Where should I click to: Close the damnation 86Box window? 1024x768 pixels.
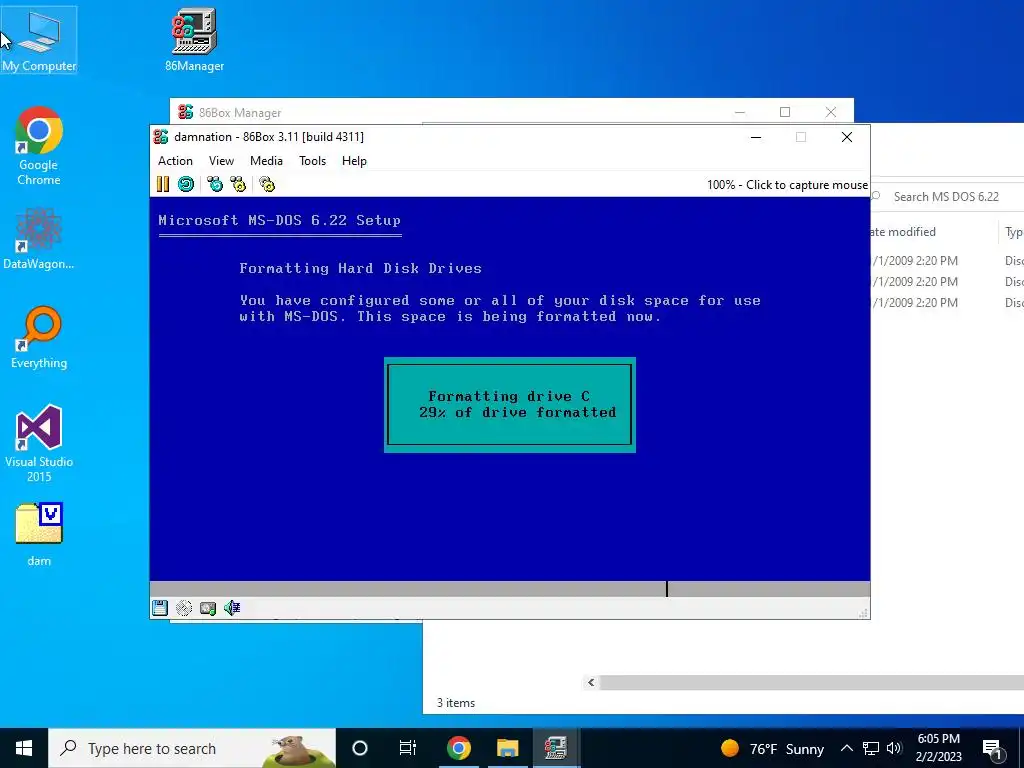tap(846, 137)
